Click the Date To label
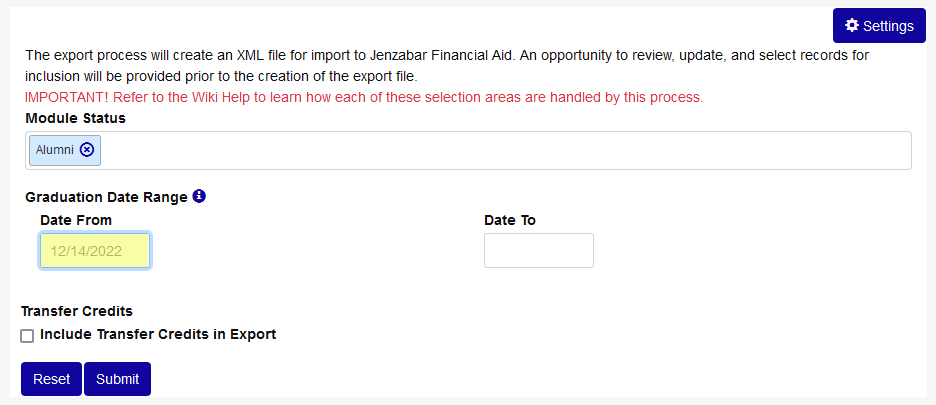This screenshot has height=405, width=936. point(510,220)
